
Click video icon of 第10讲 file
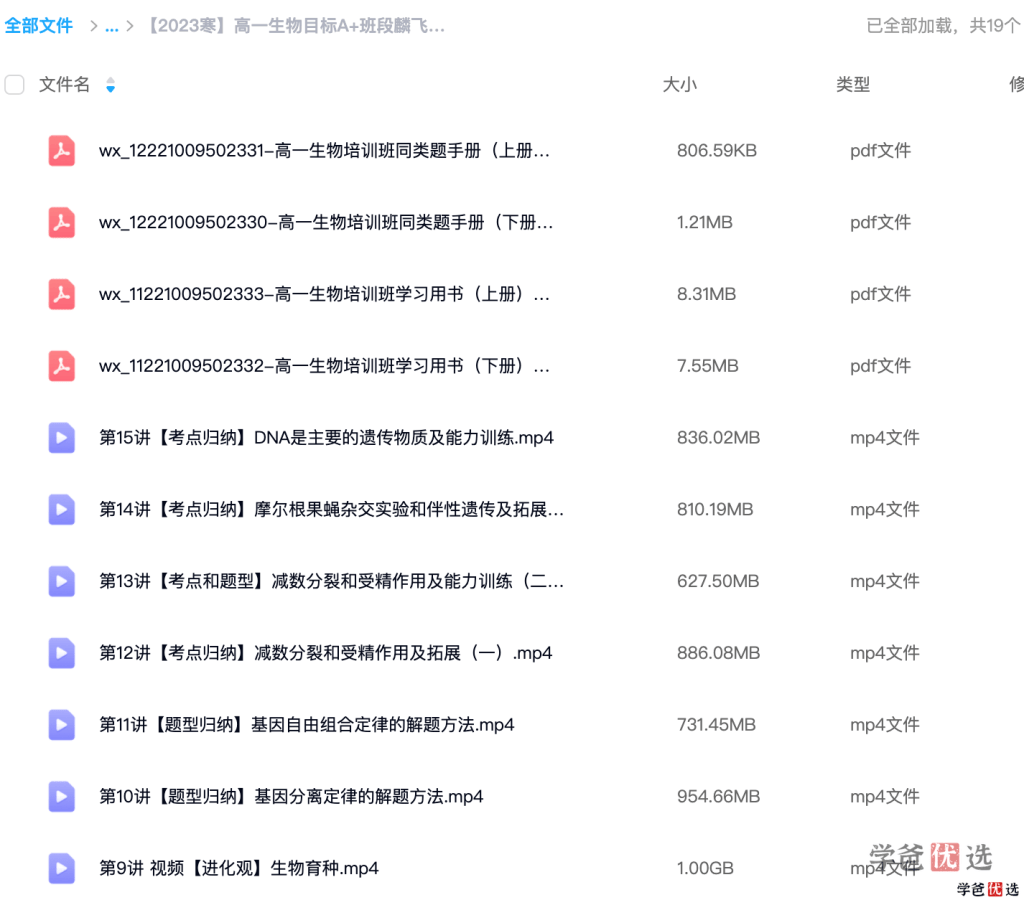[x=61, y=797]
